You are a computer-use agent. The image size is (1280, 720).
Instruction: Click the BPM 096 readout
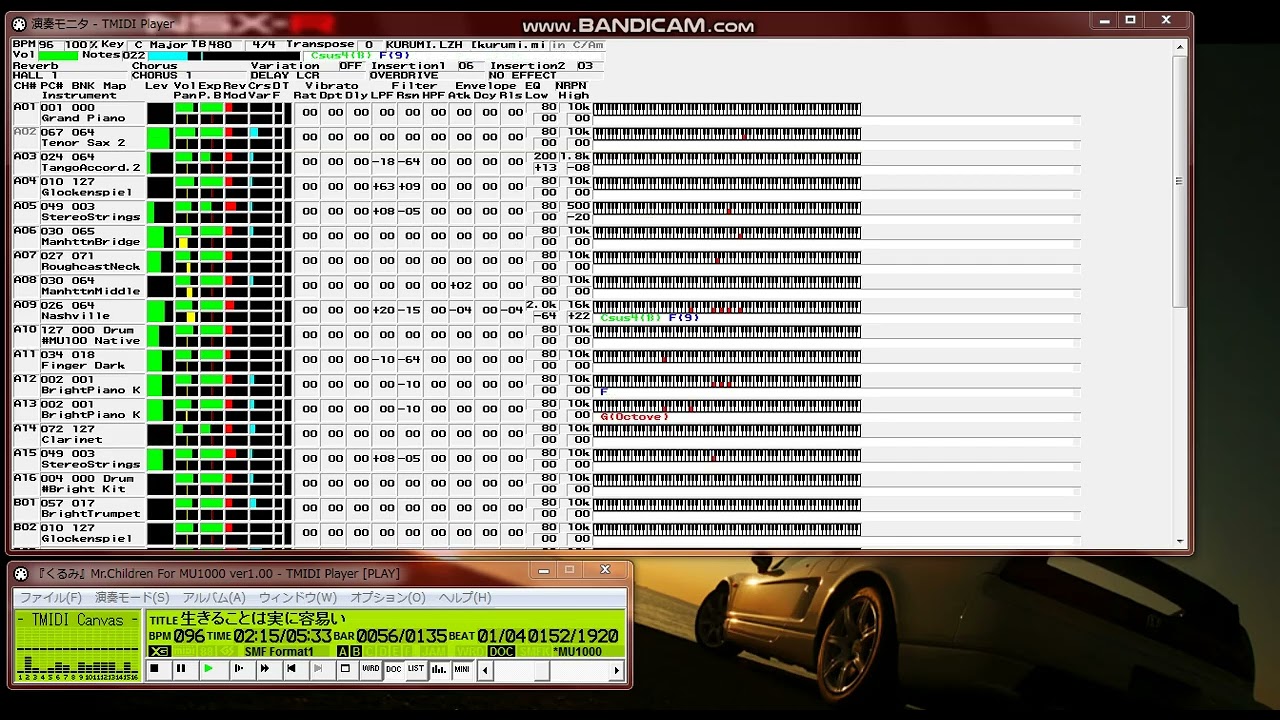pos(177,636)
